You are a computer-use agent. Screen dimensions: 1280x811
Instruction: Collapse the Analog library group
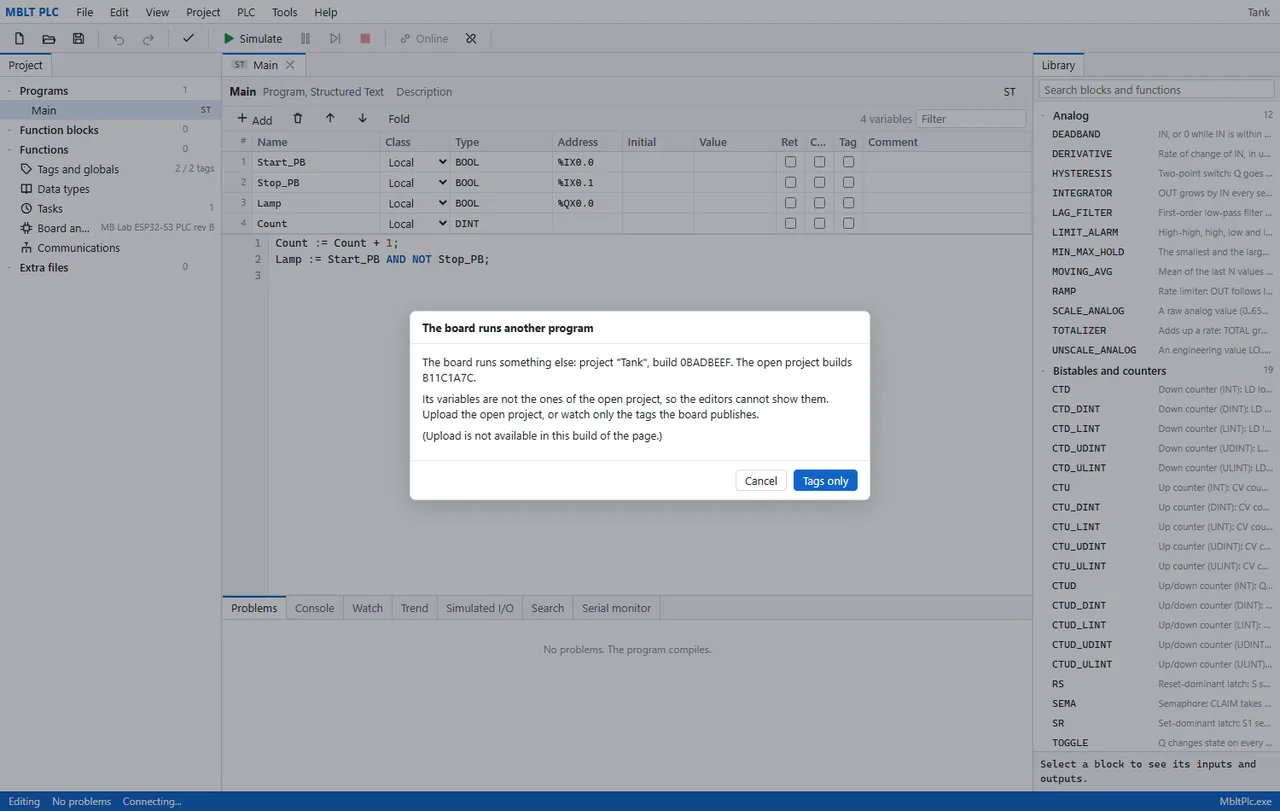coord(1043,116)
